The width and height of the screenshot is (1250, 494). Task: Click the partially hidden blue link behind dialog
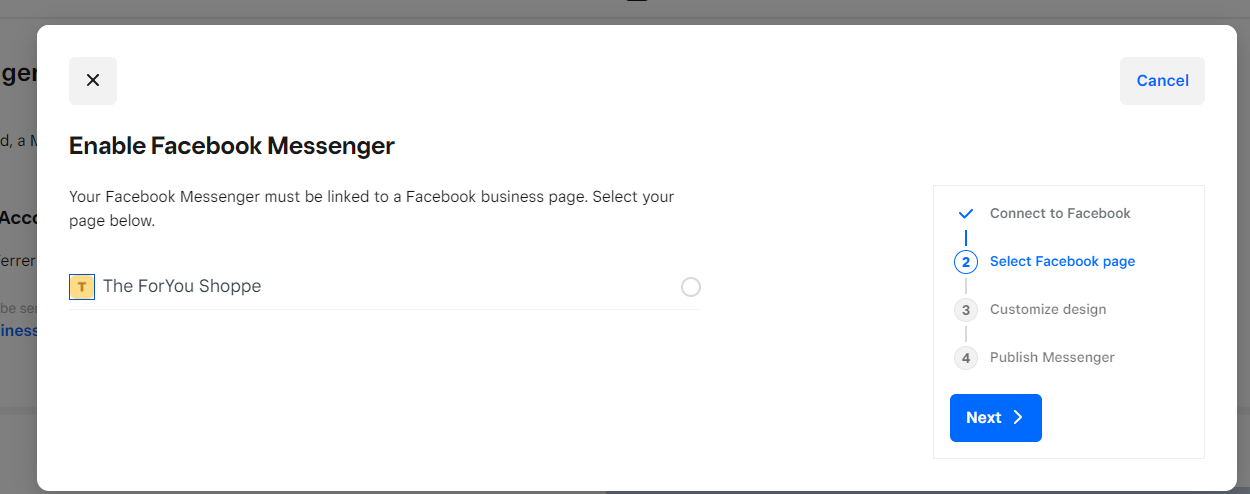18,331
